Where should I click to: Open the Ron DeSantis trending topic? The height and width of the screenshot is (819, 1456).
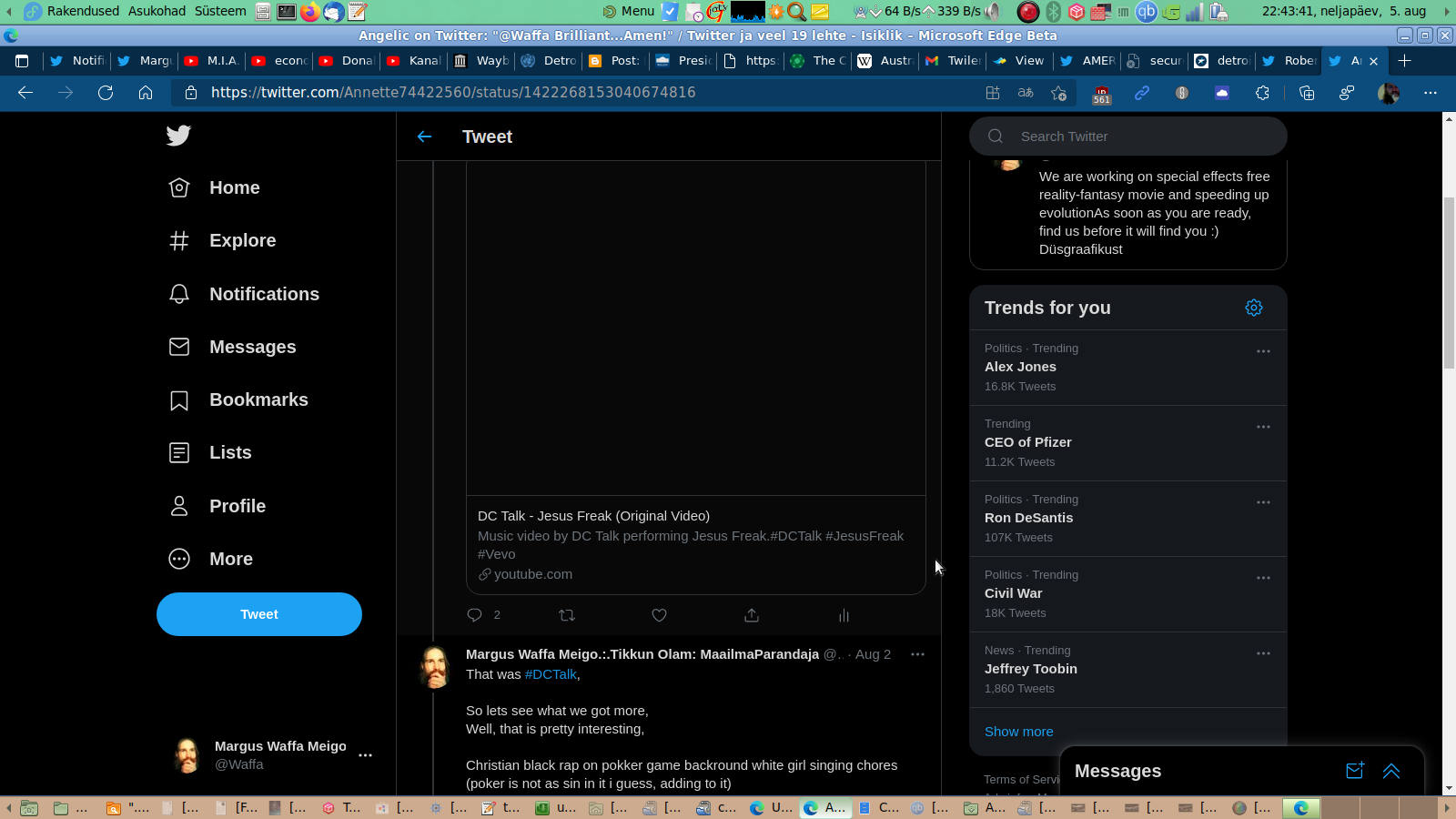1128,519
